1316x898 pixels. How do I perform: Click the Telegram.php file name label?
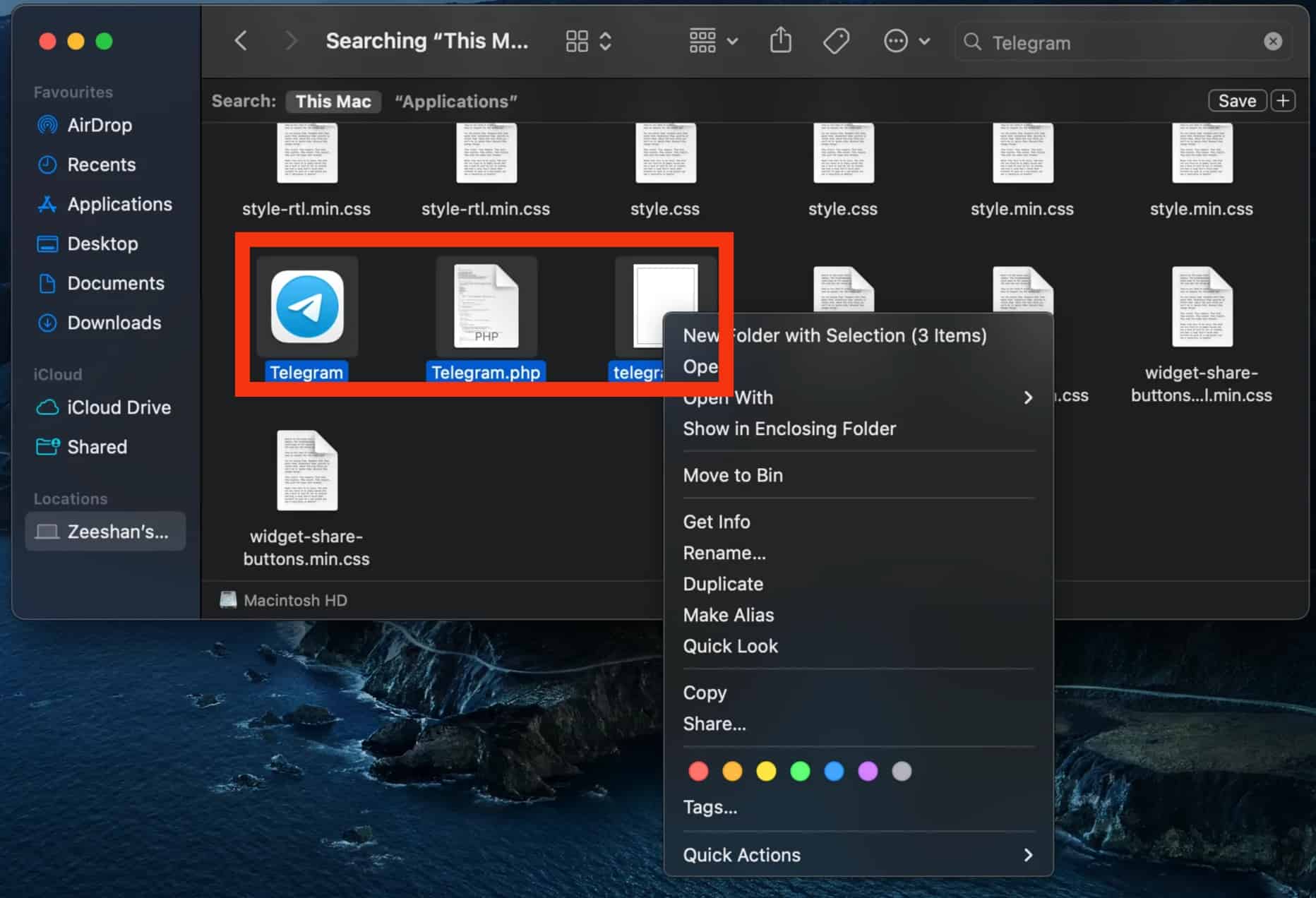click(486, 372)
